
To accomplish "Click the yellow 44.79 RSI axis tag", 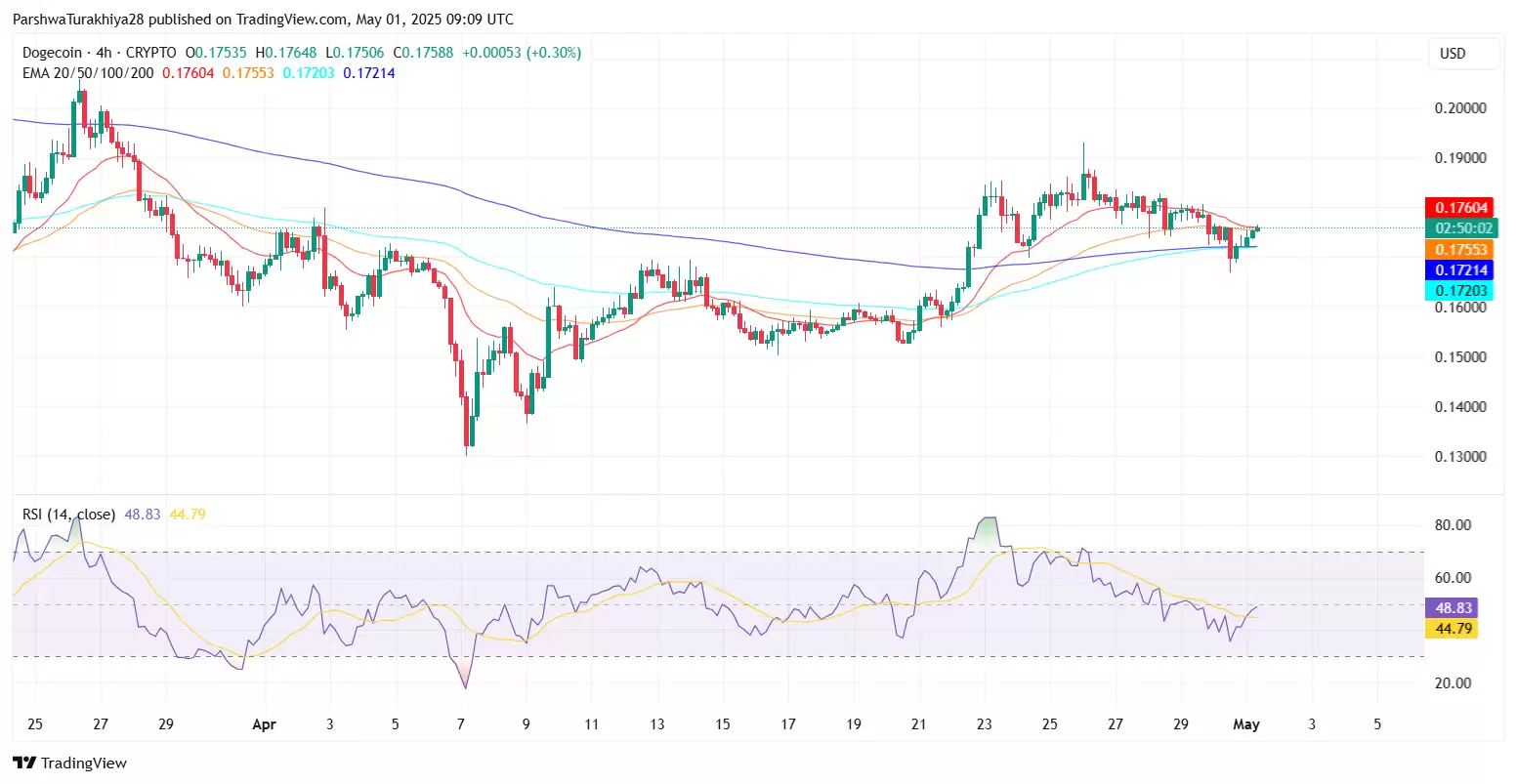I will [1451, 628].
